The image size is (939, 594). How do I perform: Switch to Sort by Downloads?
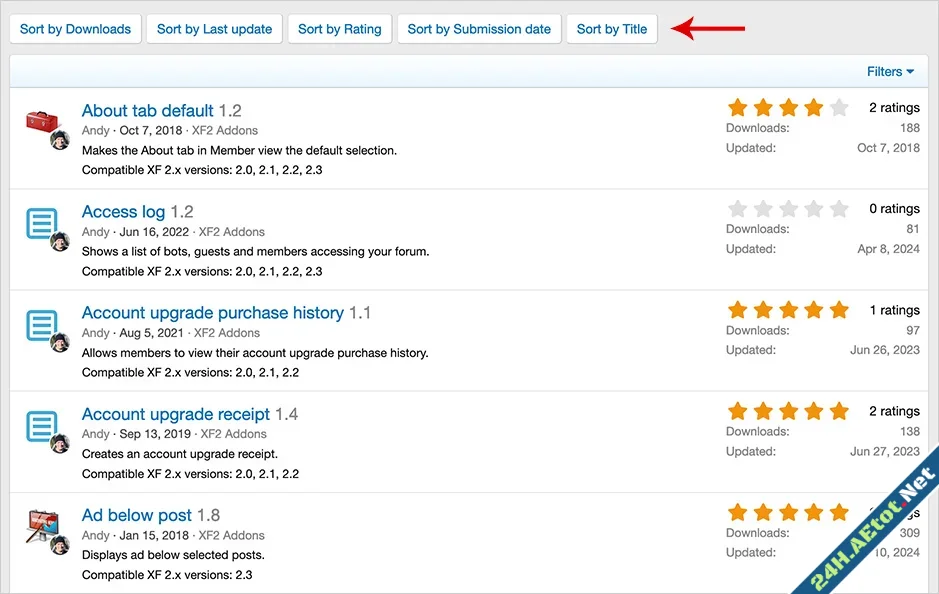point(75,29)
